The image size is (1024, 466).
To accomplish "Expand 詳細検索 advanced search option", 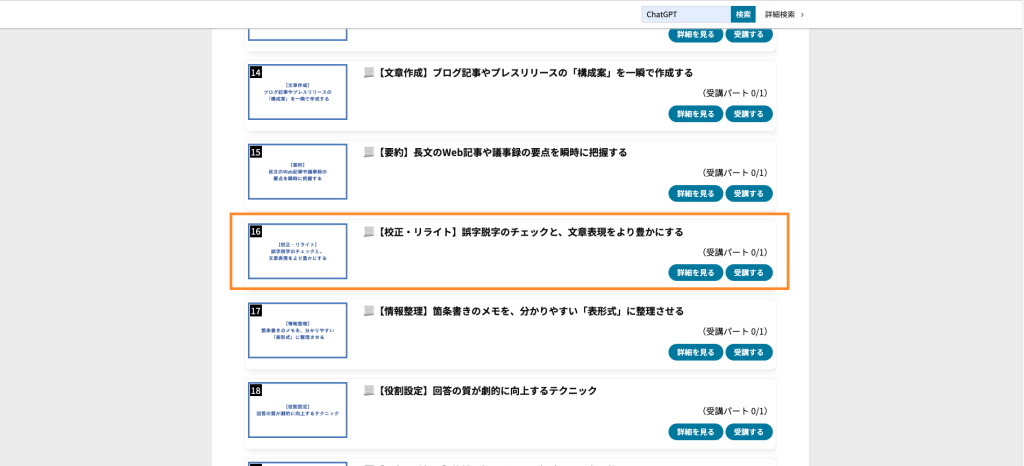I will coord(784,14).
